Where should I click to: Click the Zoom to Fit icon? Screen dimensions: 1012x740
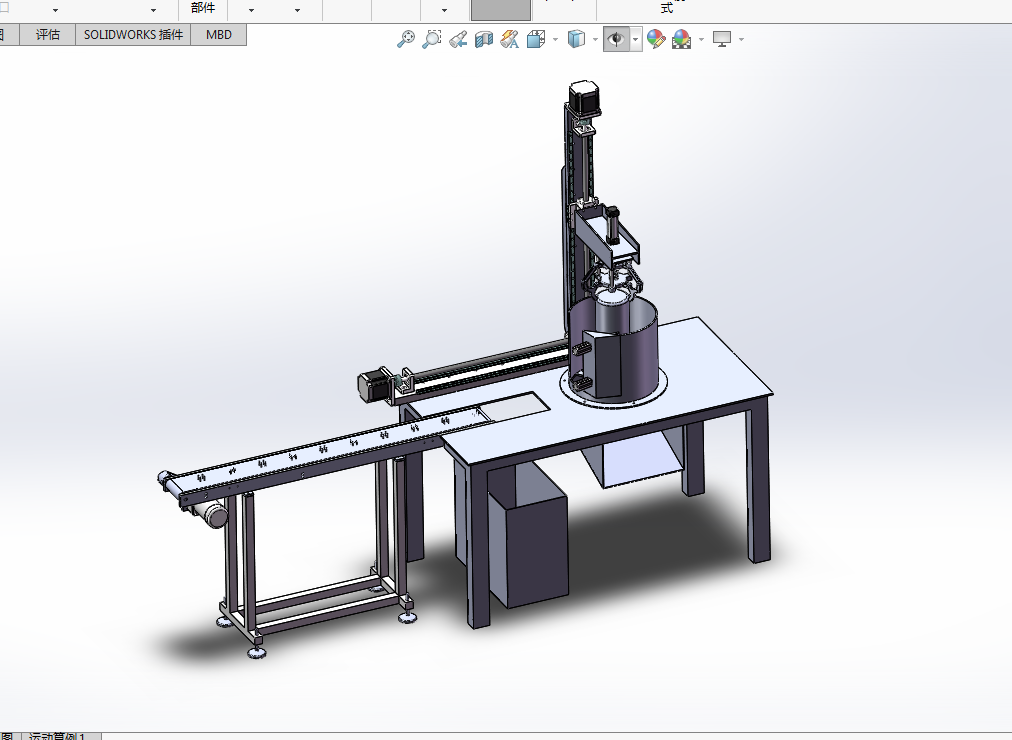pos(406,39)
